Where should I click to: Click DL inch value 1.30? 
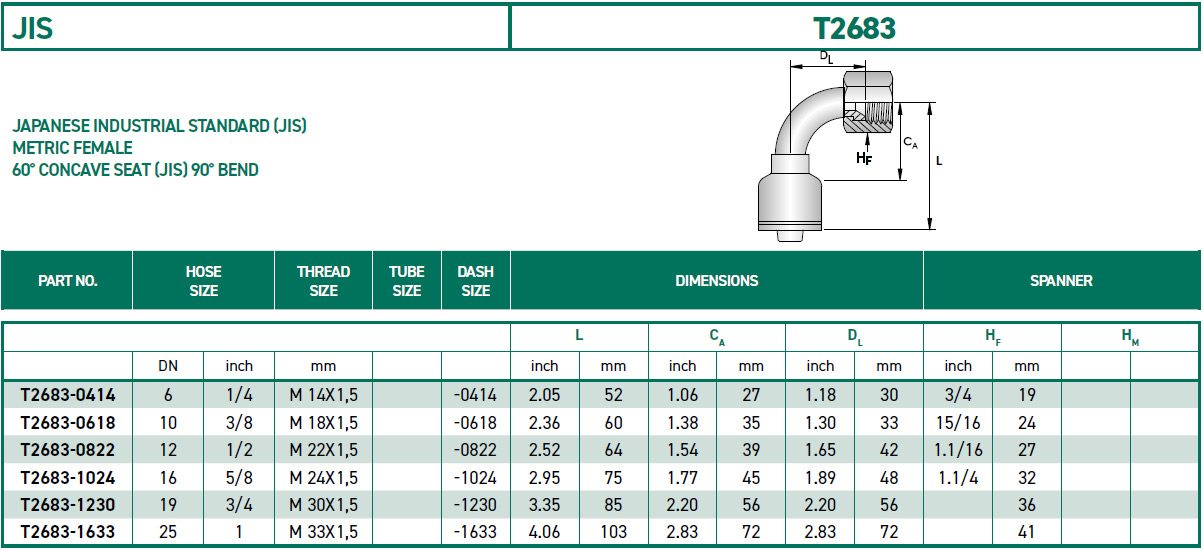point(820,422)
